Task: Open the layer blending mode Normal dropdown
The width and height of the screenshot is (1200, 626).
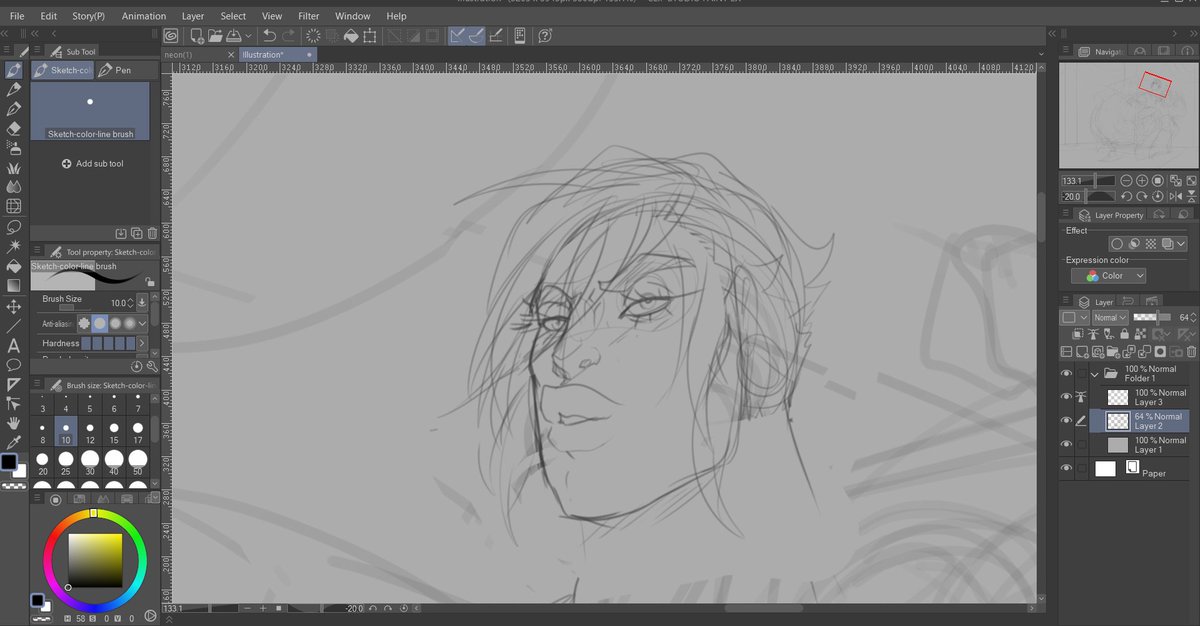Action: point(1108,317)
